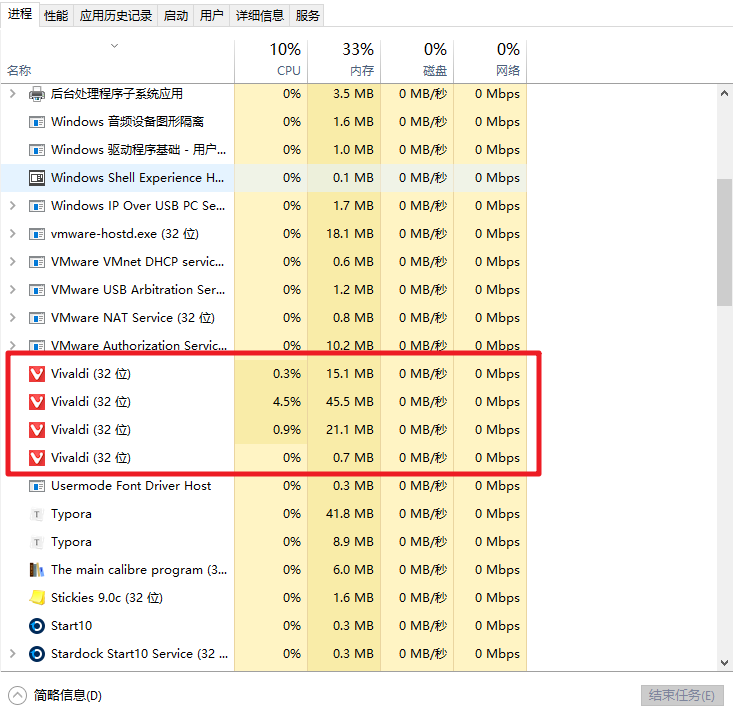Click the vertical scrollbar of the process list

724,242
